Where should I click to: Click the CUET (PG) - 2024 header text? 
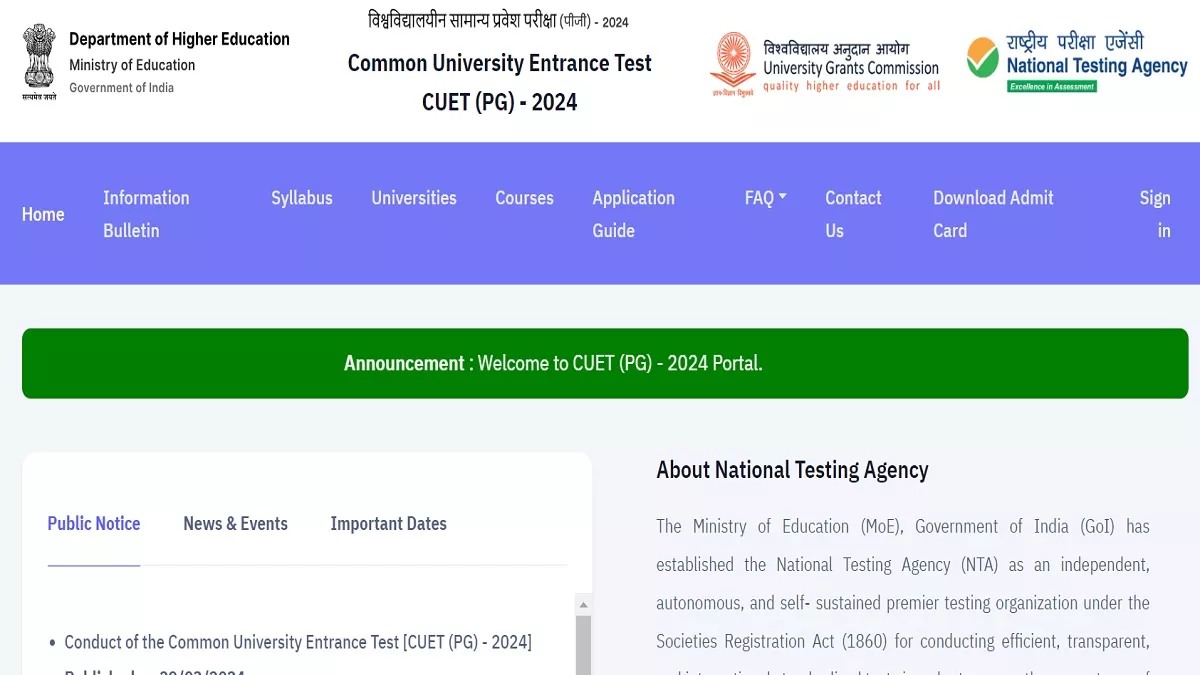coord(500,102)
